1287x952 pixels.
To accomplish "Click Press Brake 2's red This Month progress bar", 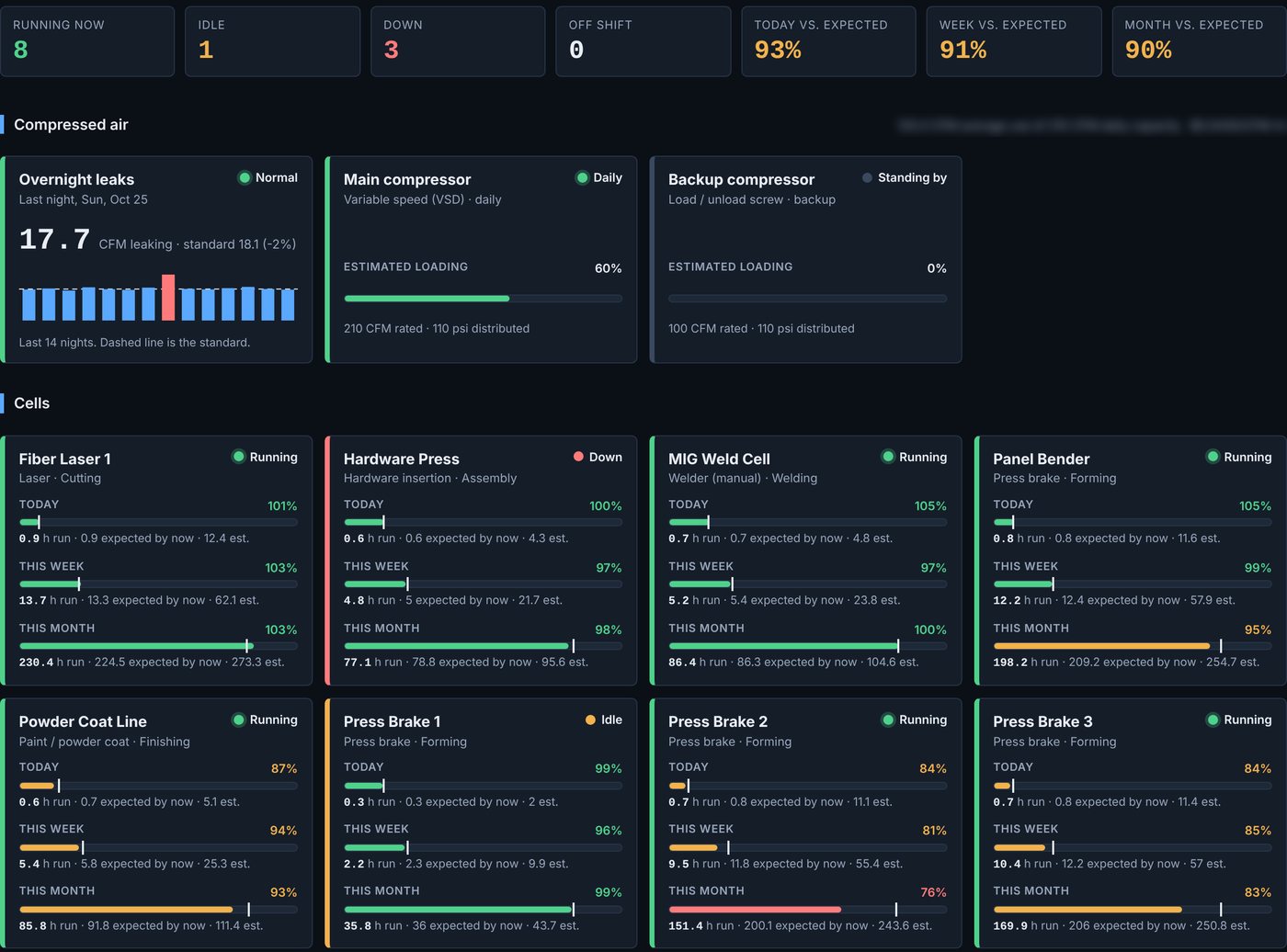I will tap(807, 910).
